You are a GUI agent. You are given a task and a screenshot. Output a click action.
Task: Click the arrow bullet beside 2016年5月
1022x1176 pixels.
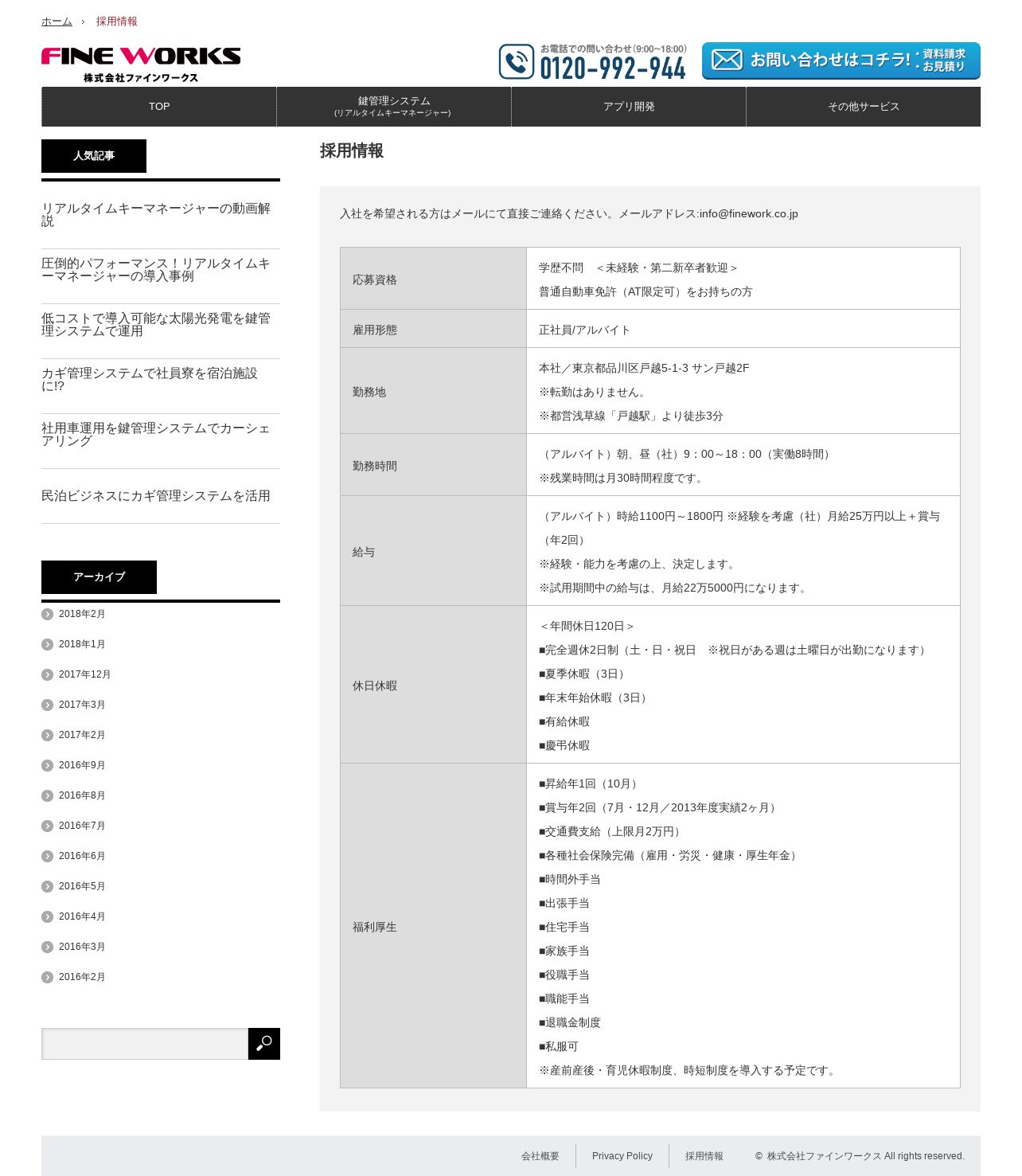(48, 886)
